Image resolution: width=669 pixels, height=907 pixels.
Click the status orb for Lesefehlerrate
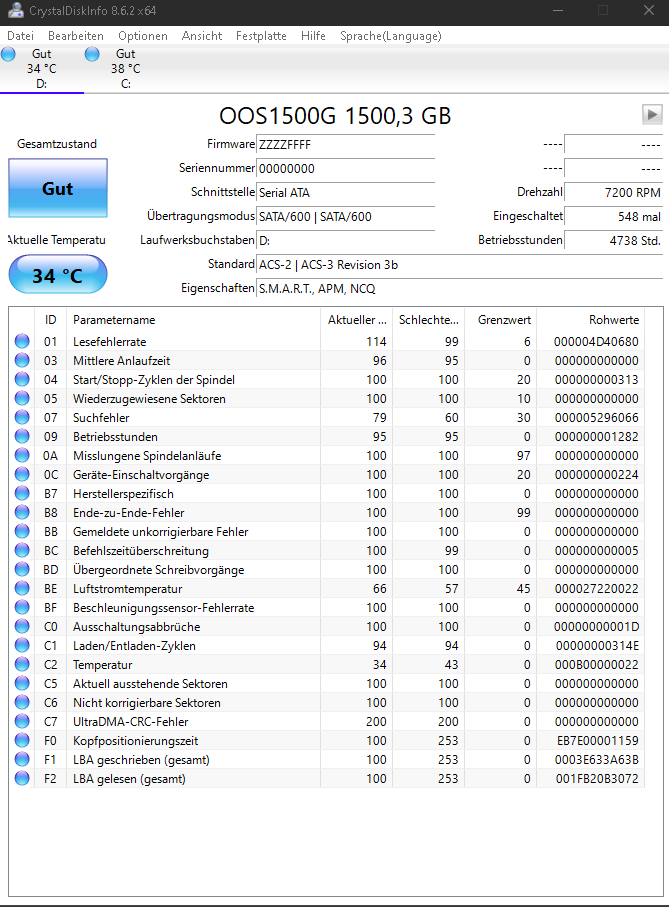pos(22,341)
